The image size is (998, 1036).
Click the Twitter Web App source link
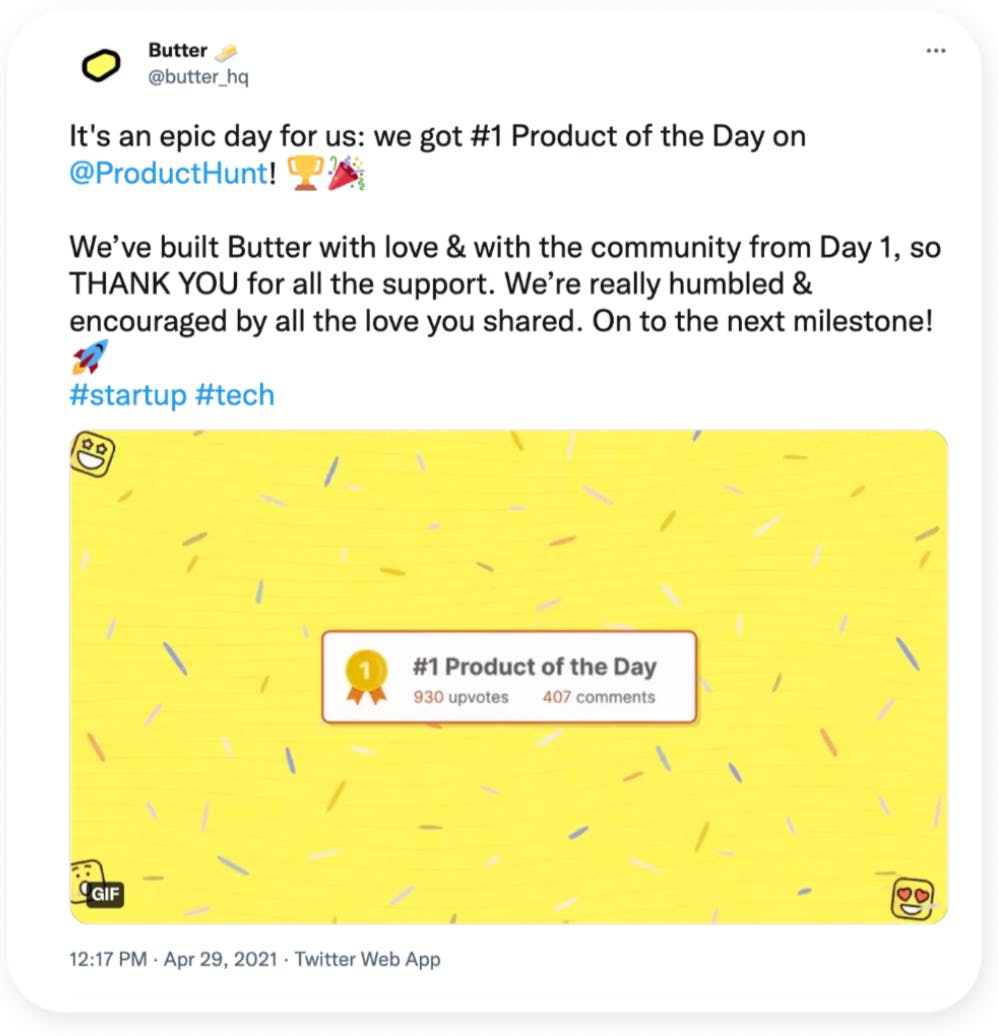coord(367,959)
